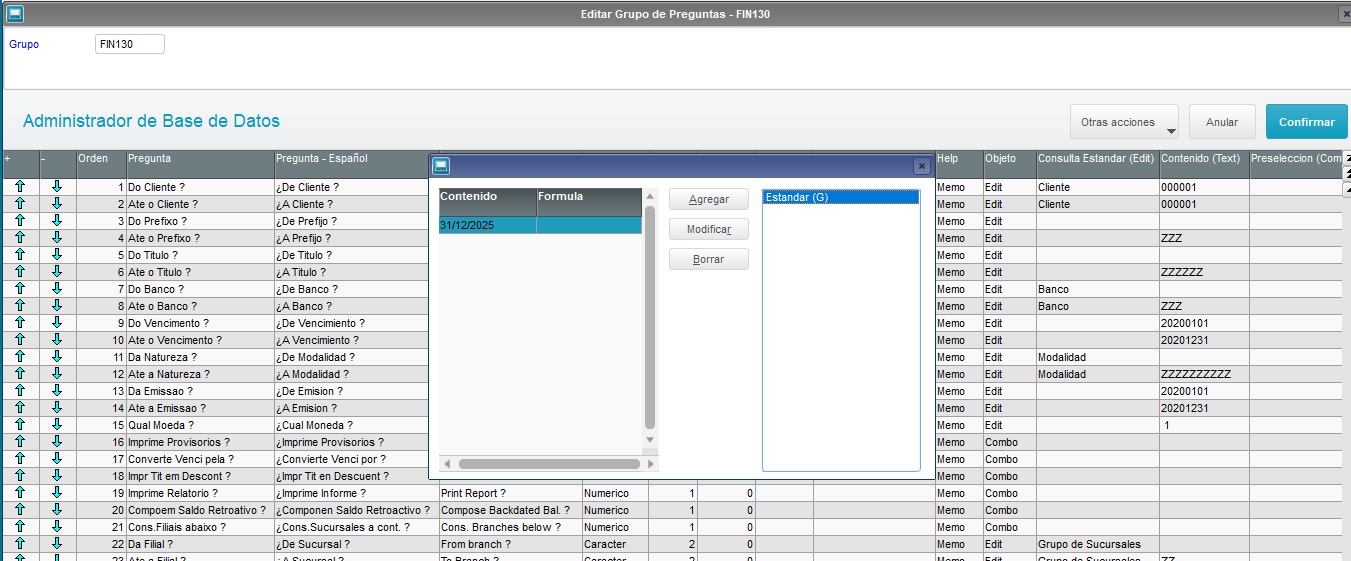This screenshot has width=1351, height=561.
Task: Click 'ZZZZZZZZZZ' content cell
Action: 1204,374
